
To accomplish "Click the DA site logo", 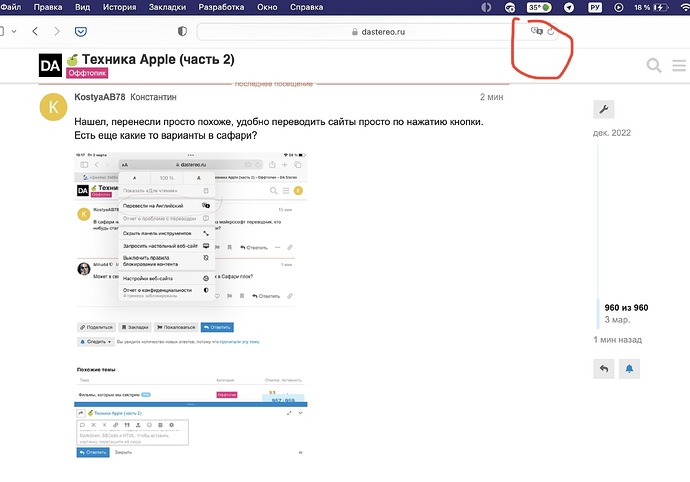I will (50, 66).
